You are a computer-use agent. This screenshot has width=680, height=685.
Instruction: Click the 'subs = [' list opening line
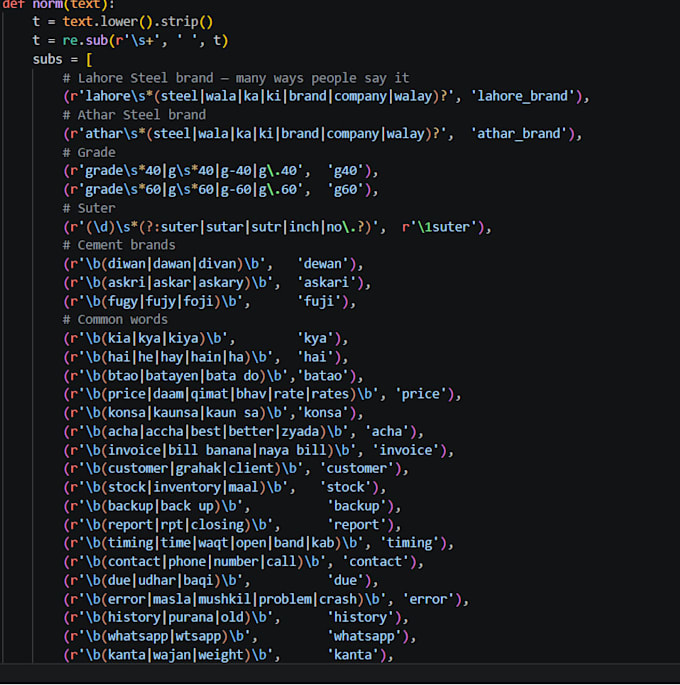[x=62, y=59]
